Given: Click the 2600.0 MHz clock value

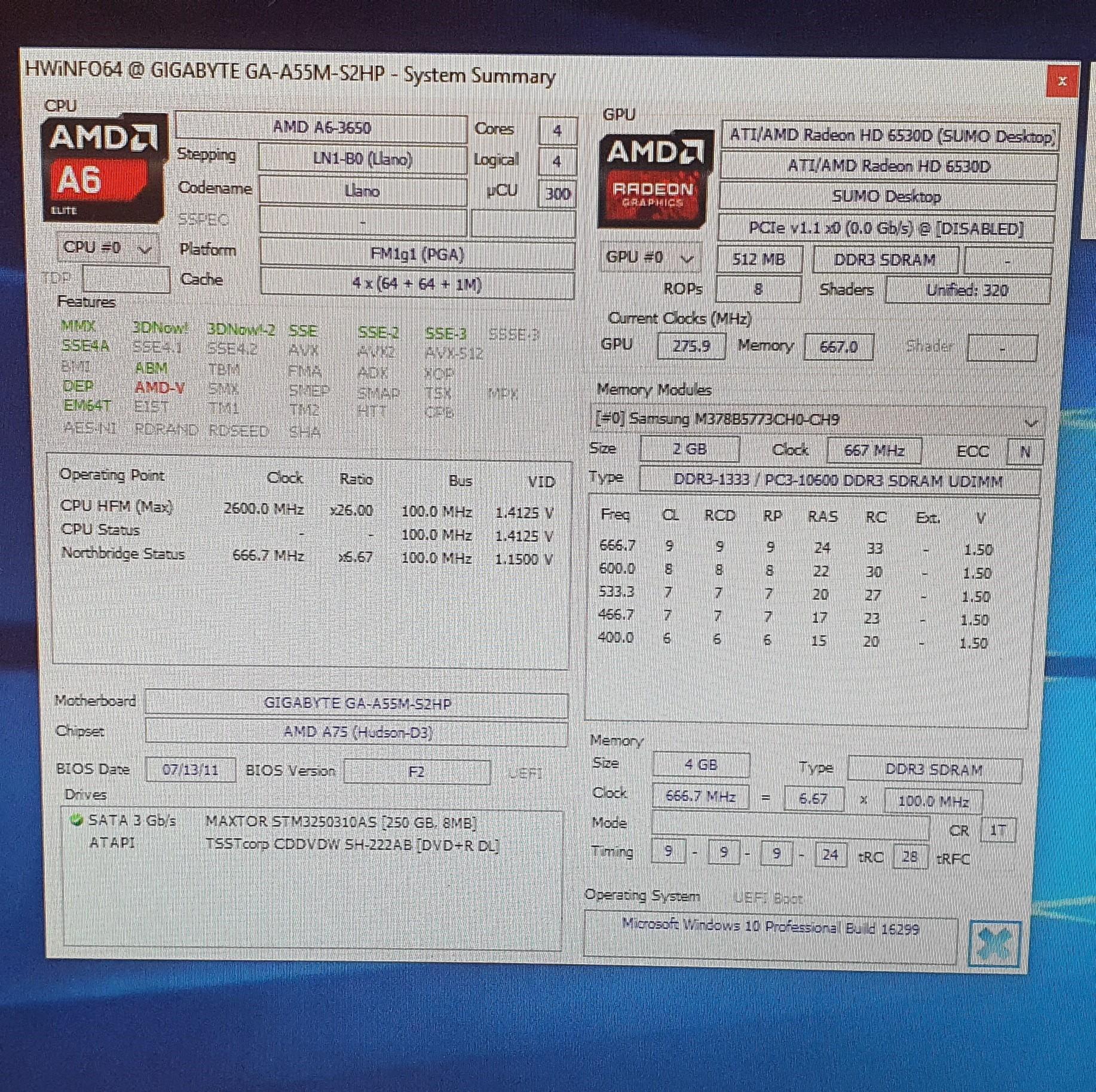Looking at the screenshot, I should [264, 509].
